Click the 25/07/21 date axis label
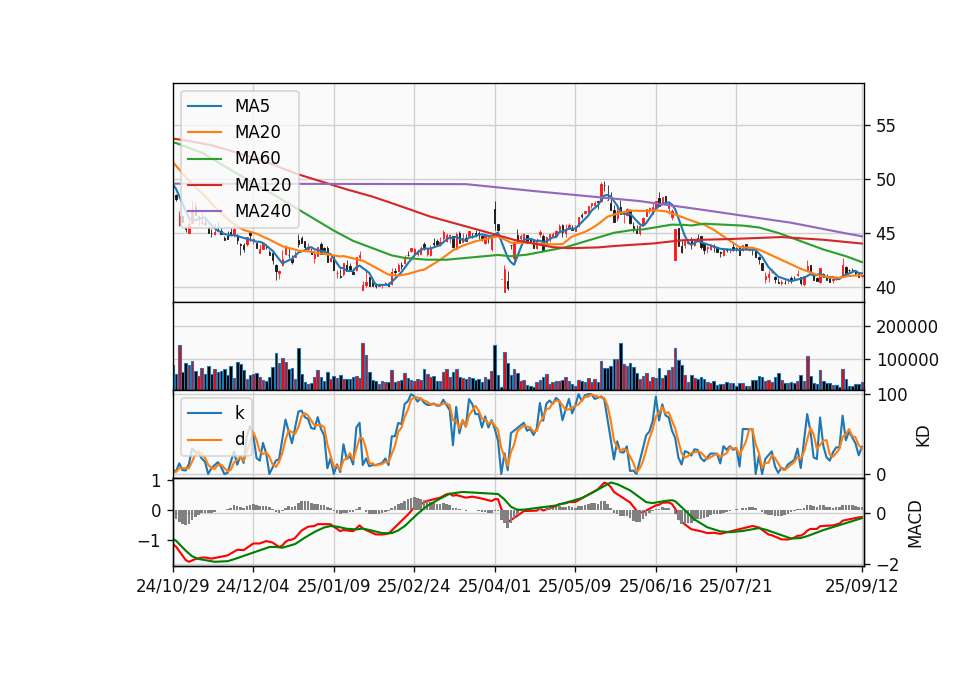 tap(735, 586)
